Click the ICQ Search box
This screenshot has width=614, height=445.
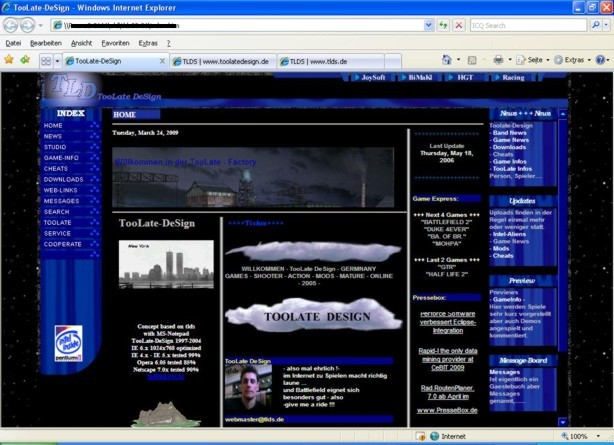528,25
